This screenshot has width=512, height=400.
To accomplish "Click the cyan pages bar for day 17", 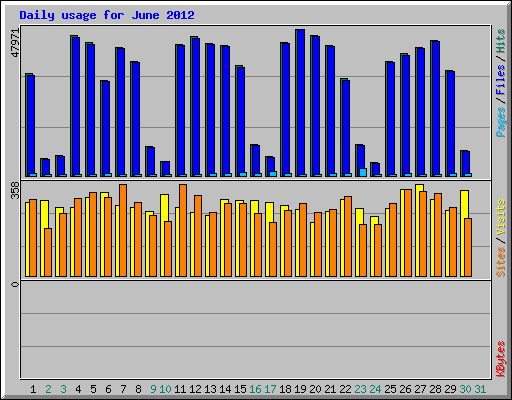I will point(273,174).
